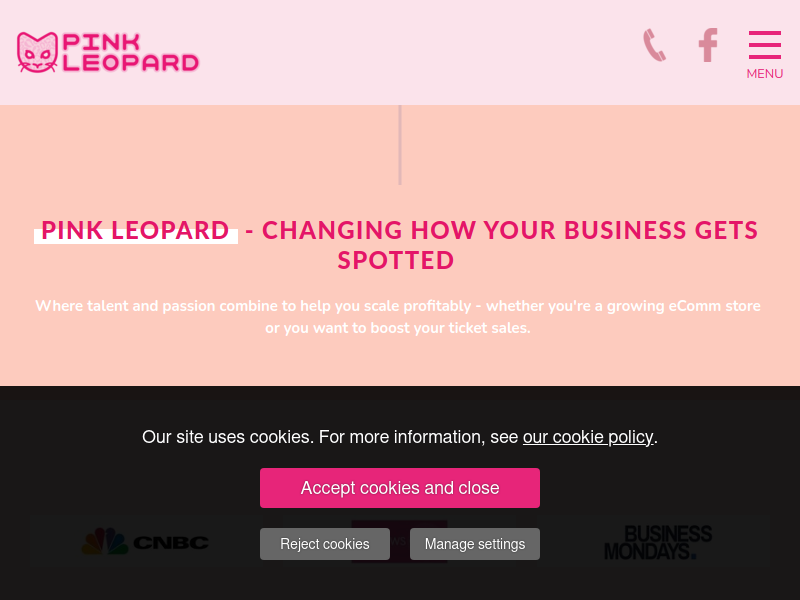Choose the Reject cookies button
Screen dimensions: 800x600
(x=325, y=544)
